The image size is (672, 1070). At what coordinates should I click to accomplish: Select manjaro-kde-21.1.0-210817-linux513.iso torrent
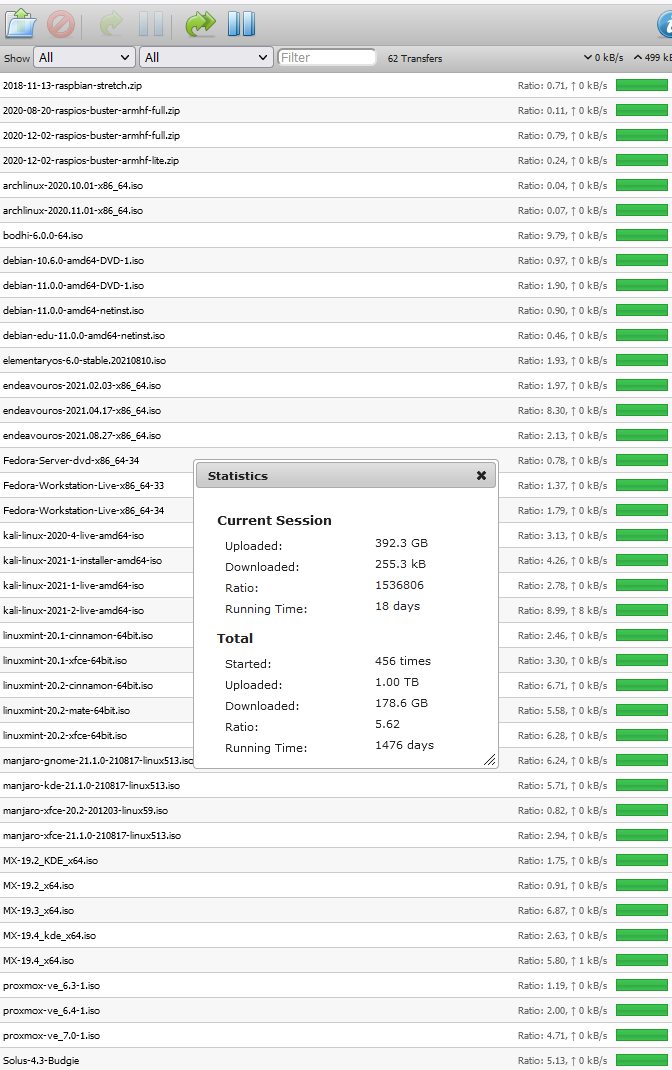tap(336, 786)
